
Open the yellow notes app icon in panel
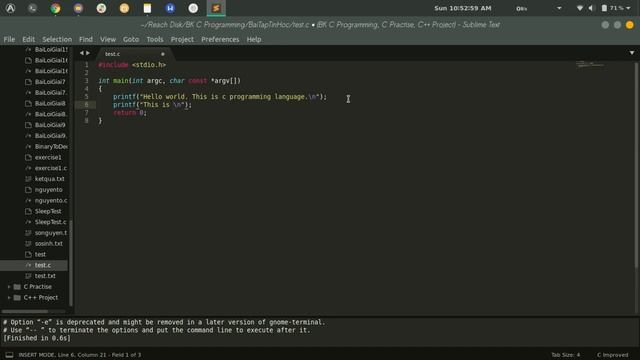click(x=147, y=8)
